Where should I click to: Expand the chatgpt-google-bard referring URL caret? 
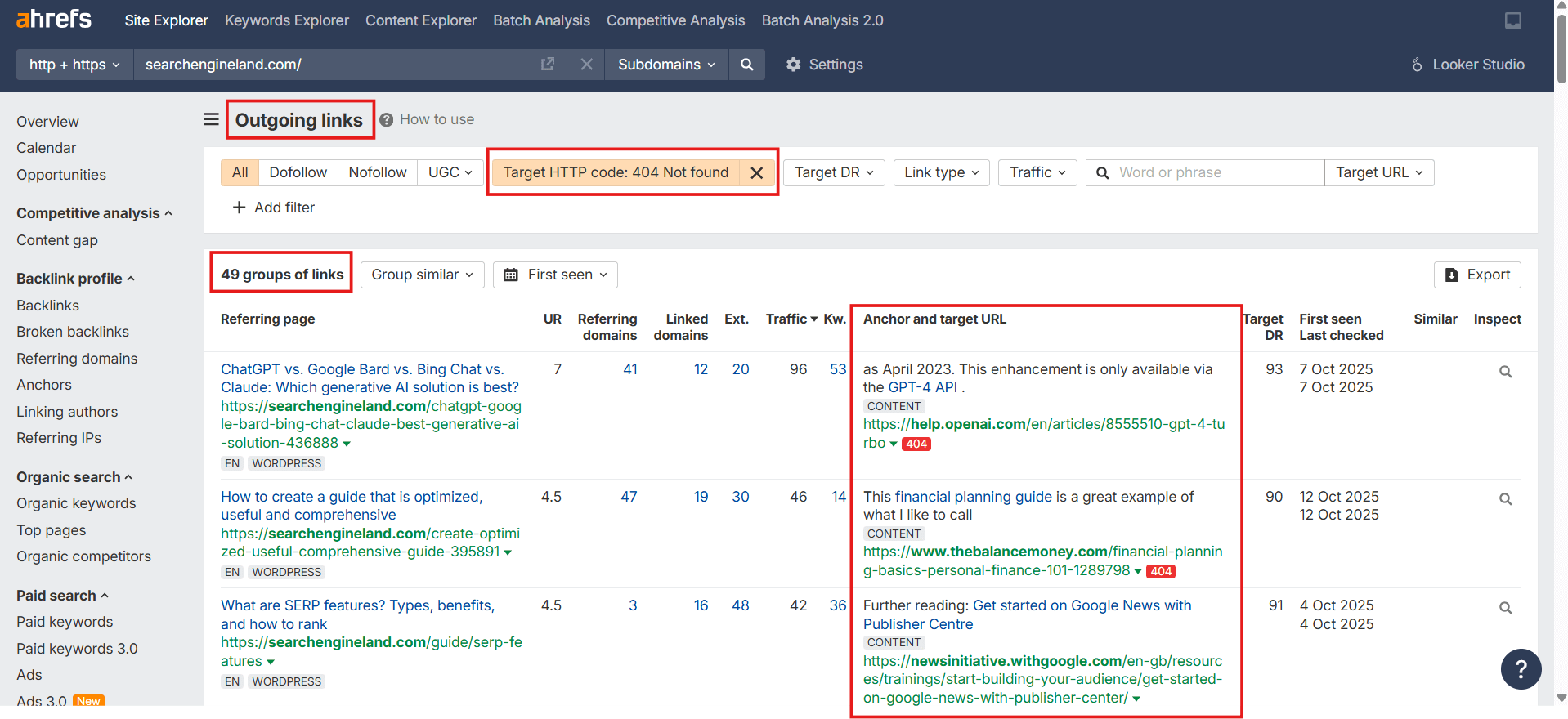[x=347, y=444]
